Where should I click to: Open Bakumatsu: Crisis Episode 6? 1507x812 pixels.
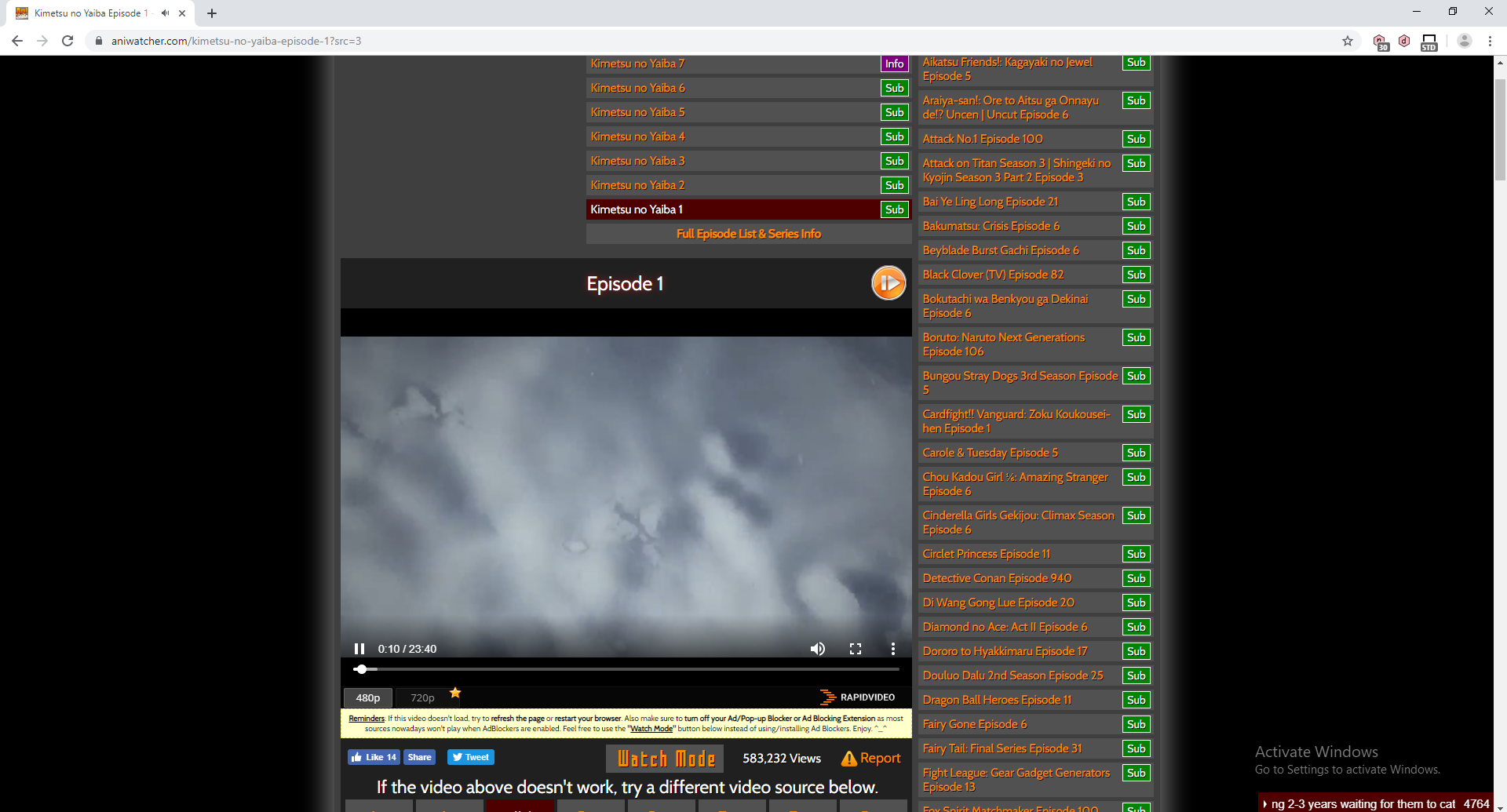[991, 226]
